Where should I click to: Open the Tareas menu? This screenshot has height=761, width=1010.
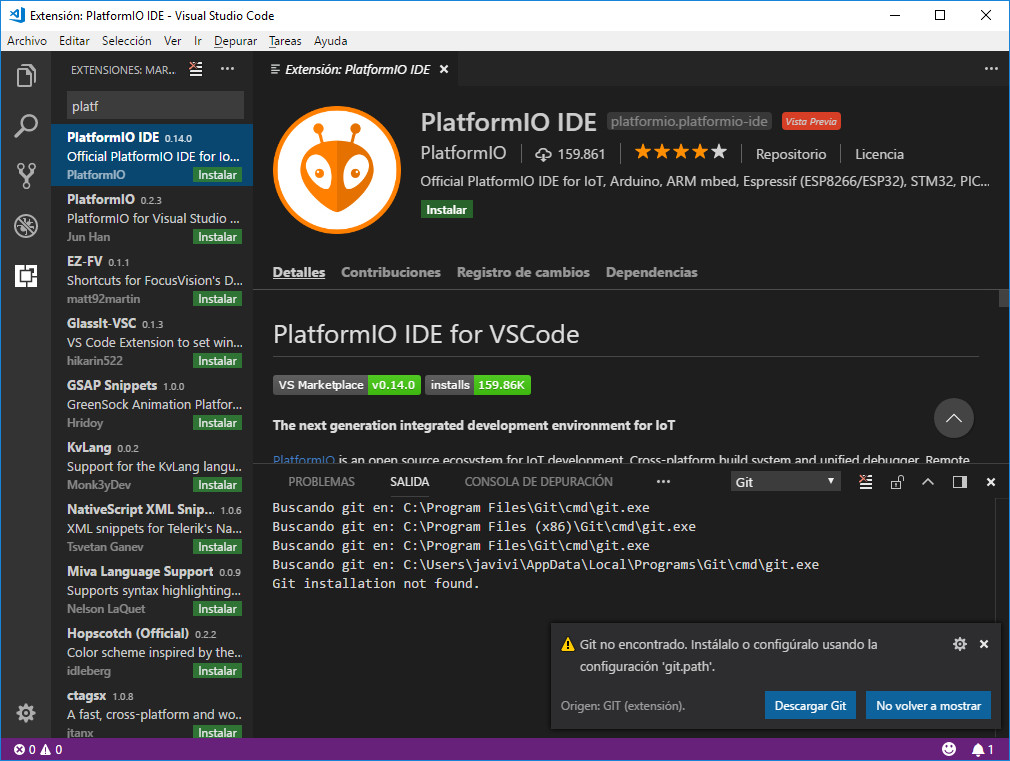[285, 41]
